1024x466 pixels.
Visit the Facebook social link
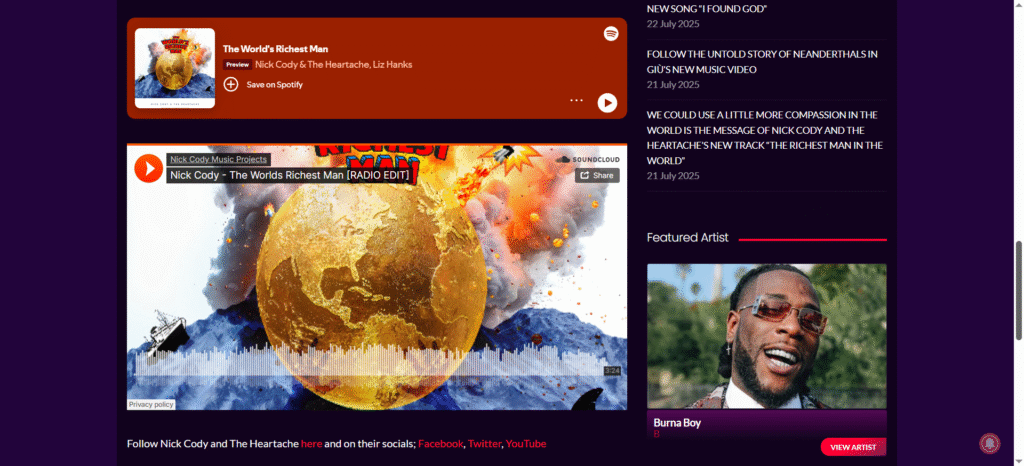point(440,443)
